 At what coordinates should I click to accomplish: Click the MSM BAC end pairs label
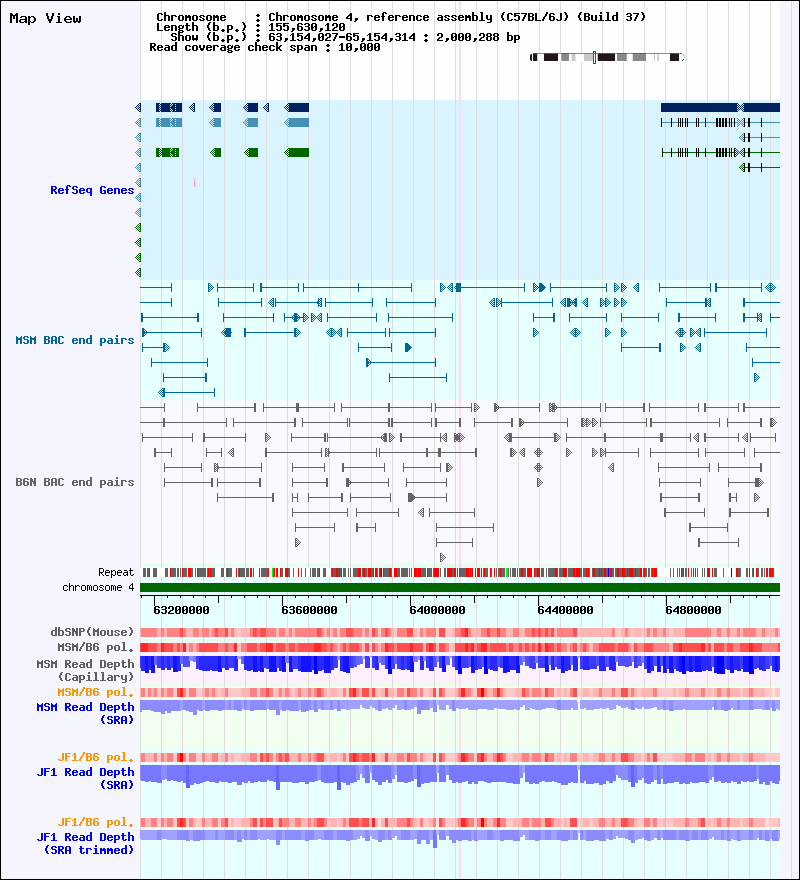pyautogui.click(x=75, y=340)
